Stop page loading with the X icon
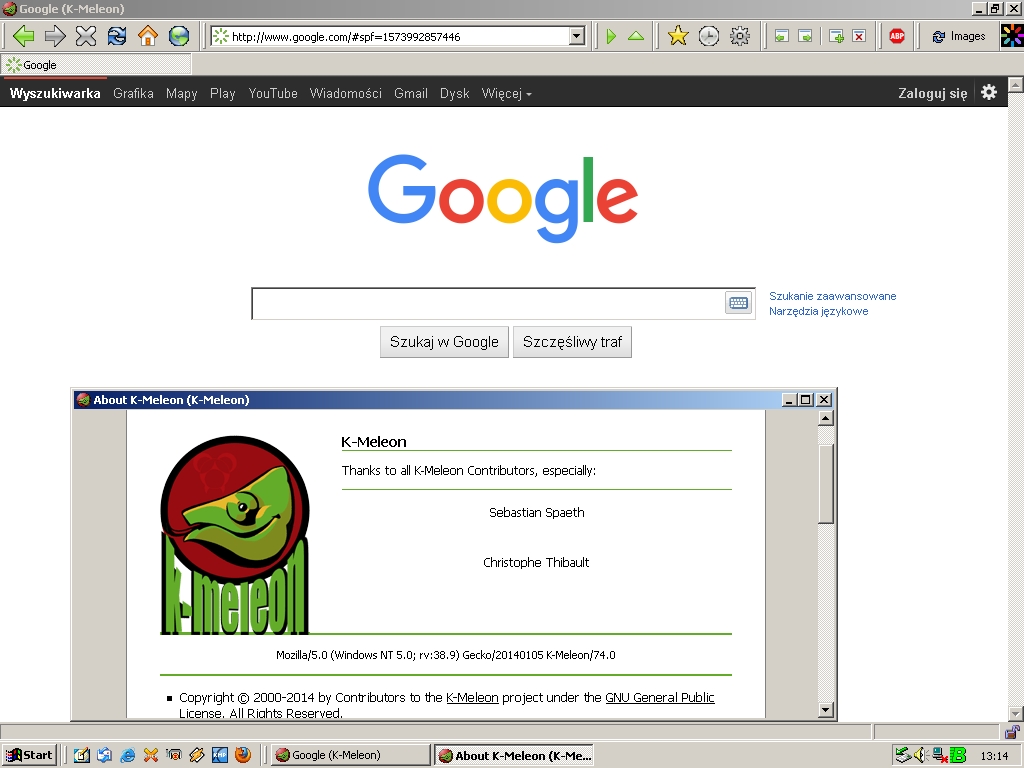Viewport: 1024px width, 768px height. (86, 36)
